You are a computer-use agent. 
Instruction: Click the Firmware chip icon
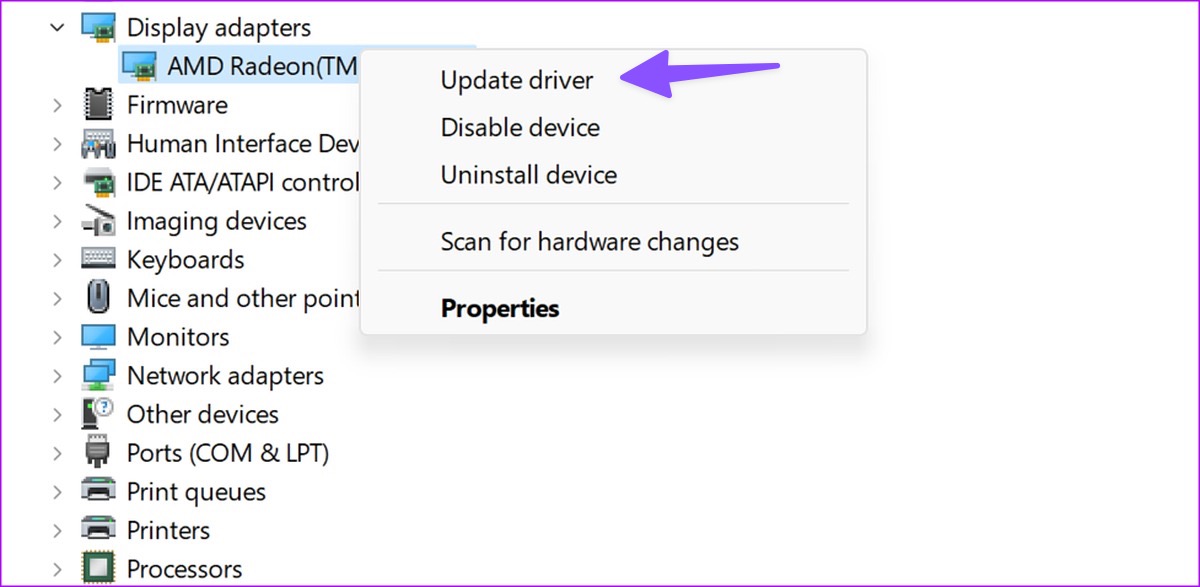(x=98, y=104)
